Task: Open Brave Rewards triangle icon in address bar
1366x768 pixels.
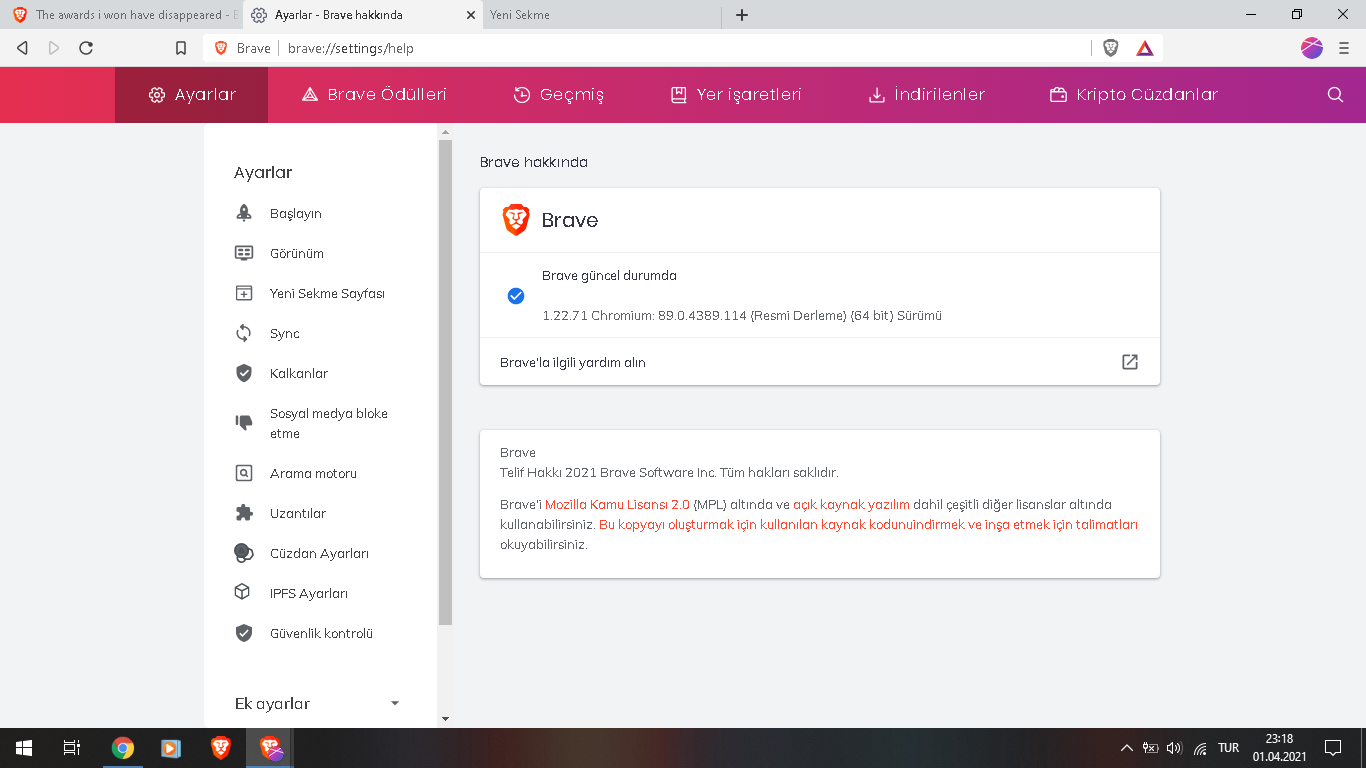Action: point(1145,48)
